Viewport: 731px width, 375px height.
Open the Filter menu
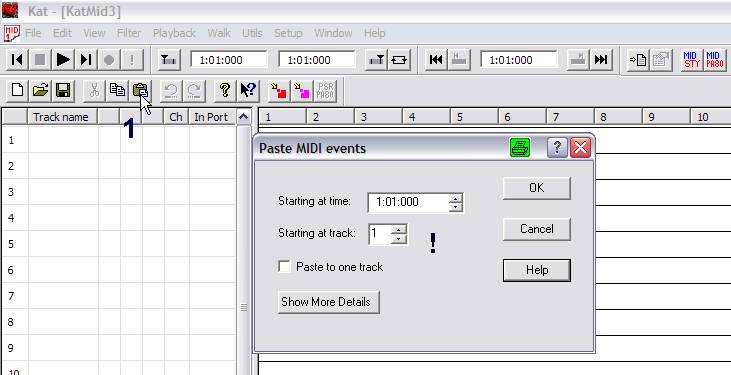(x=129, y=33)
